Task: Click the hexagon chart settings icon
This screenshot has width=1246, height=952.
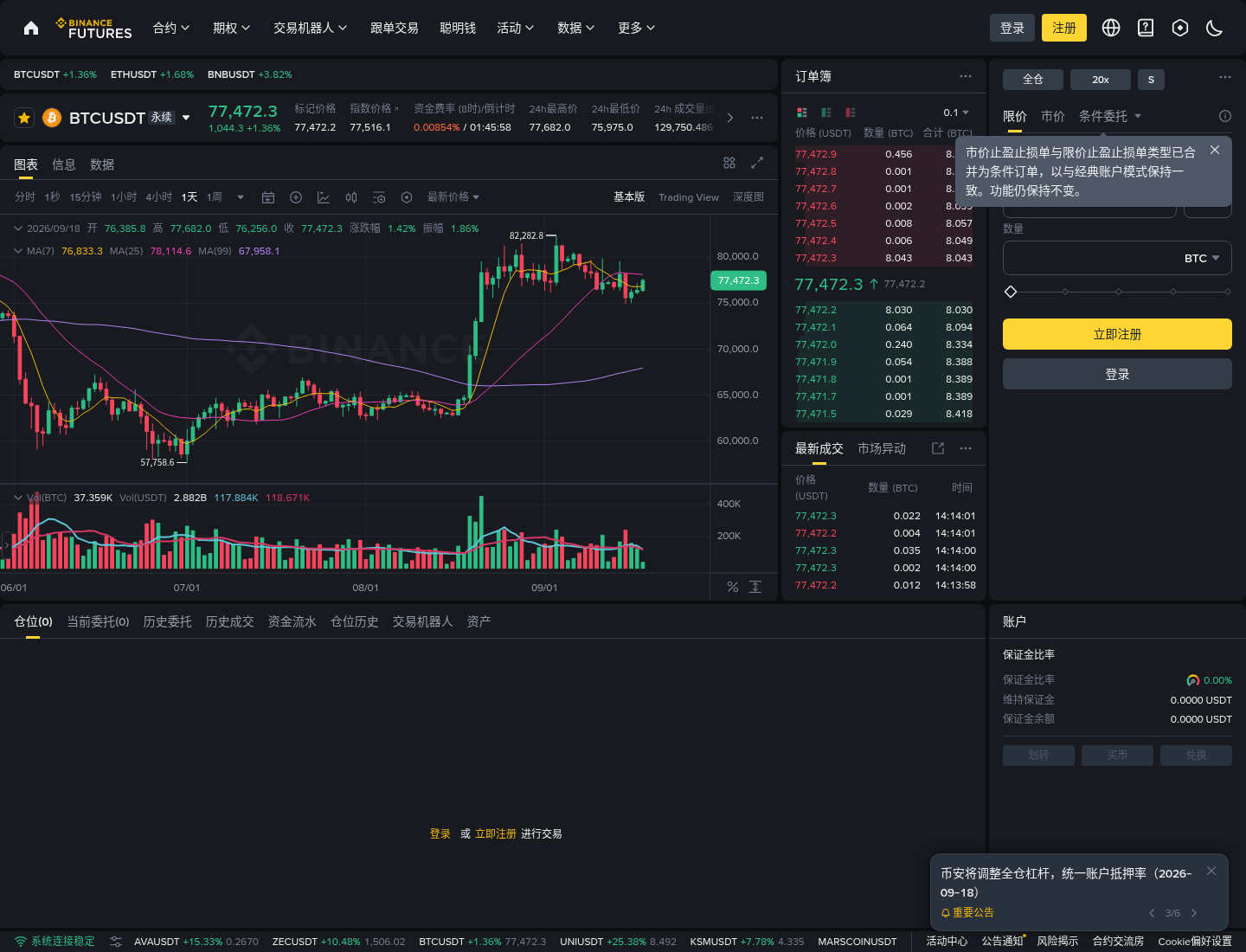Action: pos(407,197)
